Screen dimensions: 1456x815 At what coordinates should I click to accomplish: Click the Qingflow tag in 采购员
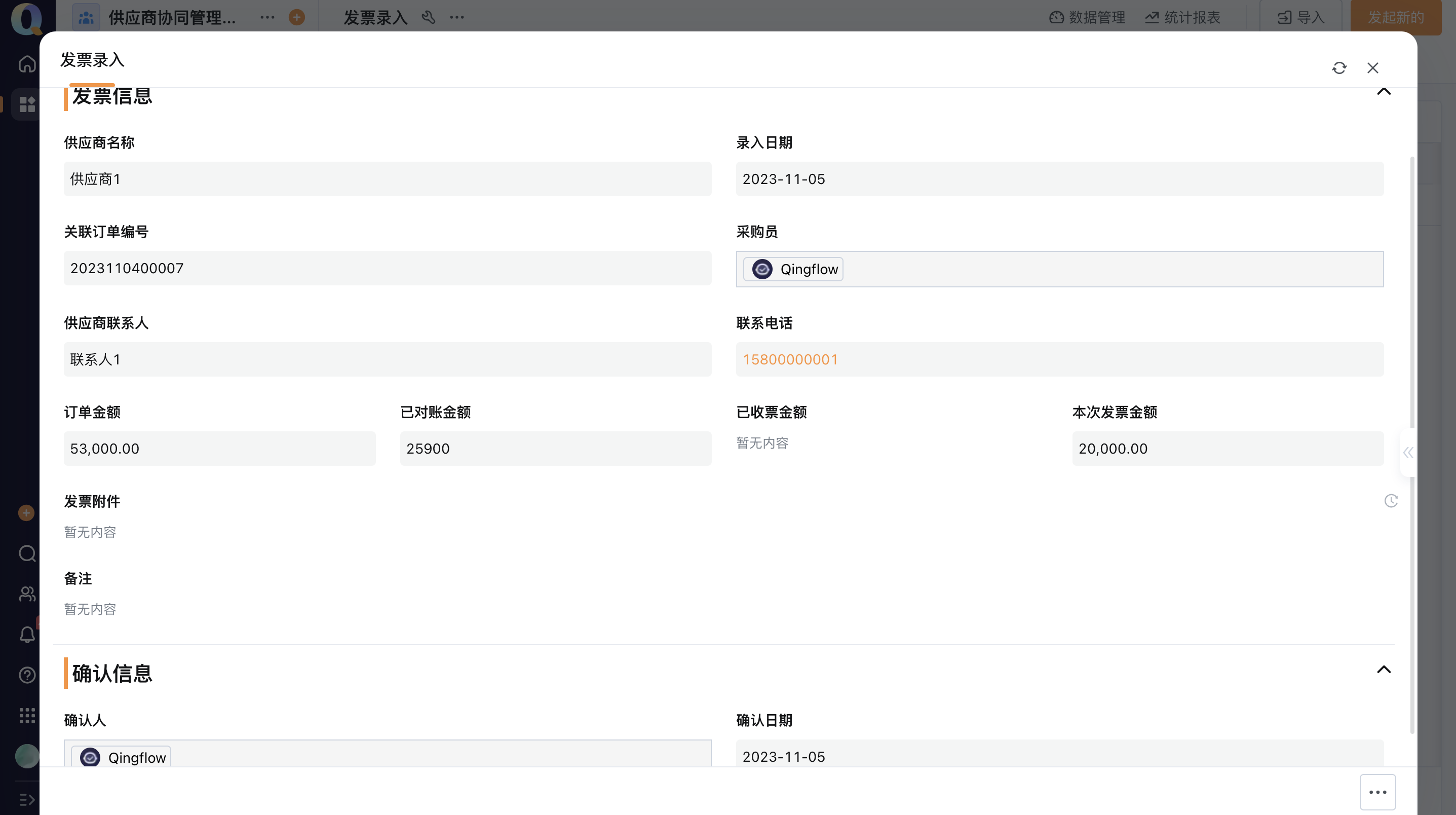point(793,269)
